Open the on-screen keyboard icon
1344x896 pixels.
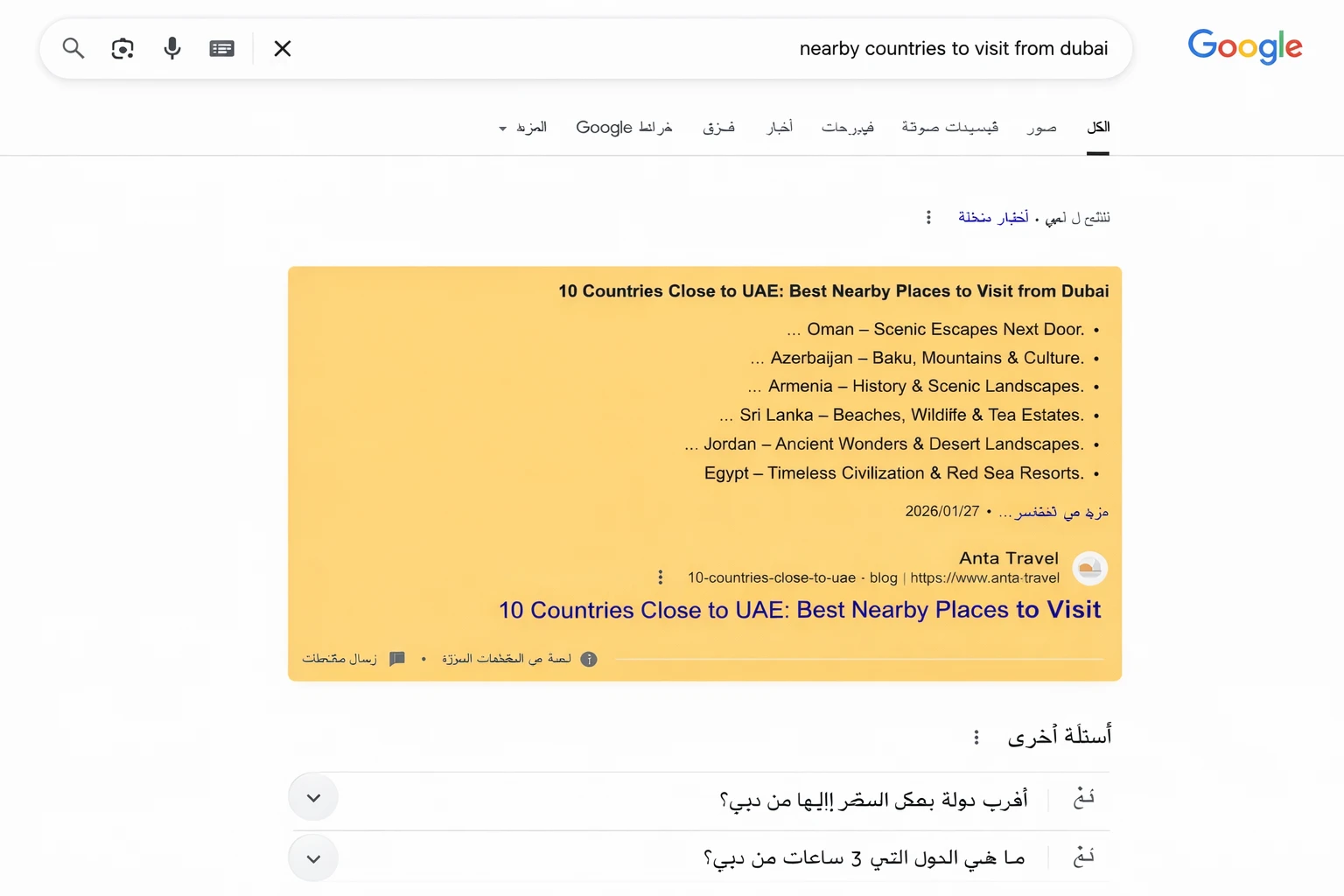pos(221,48)
